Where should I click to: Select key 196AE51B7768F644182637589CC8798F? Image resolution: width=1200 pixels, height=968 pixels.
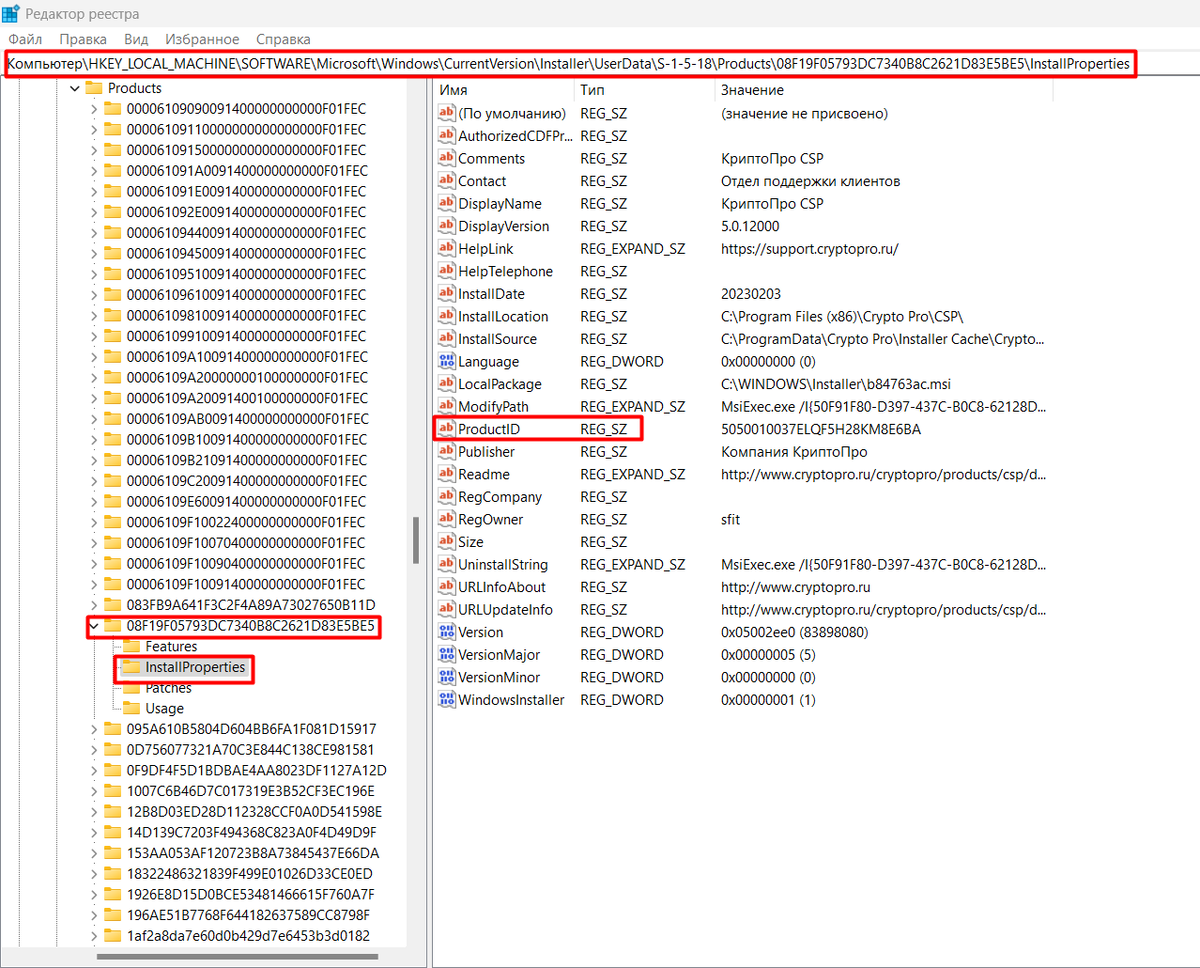tap(248, 915)
